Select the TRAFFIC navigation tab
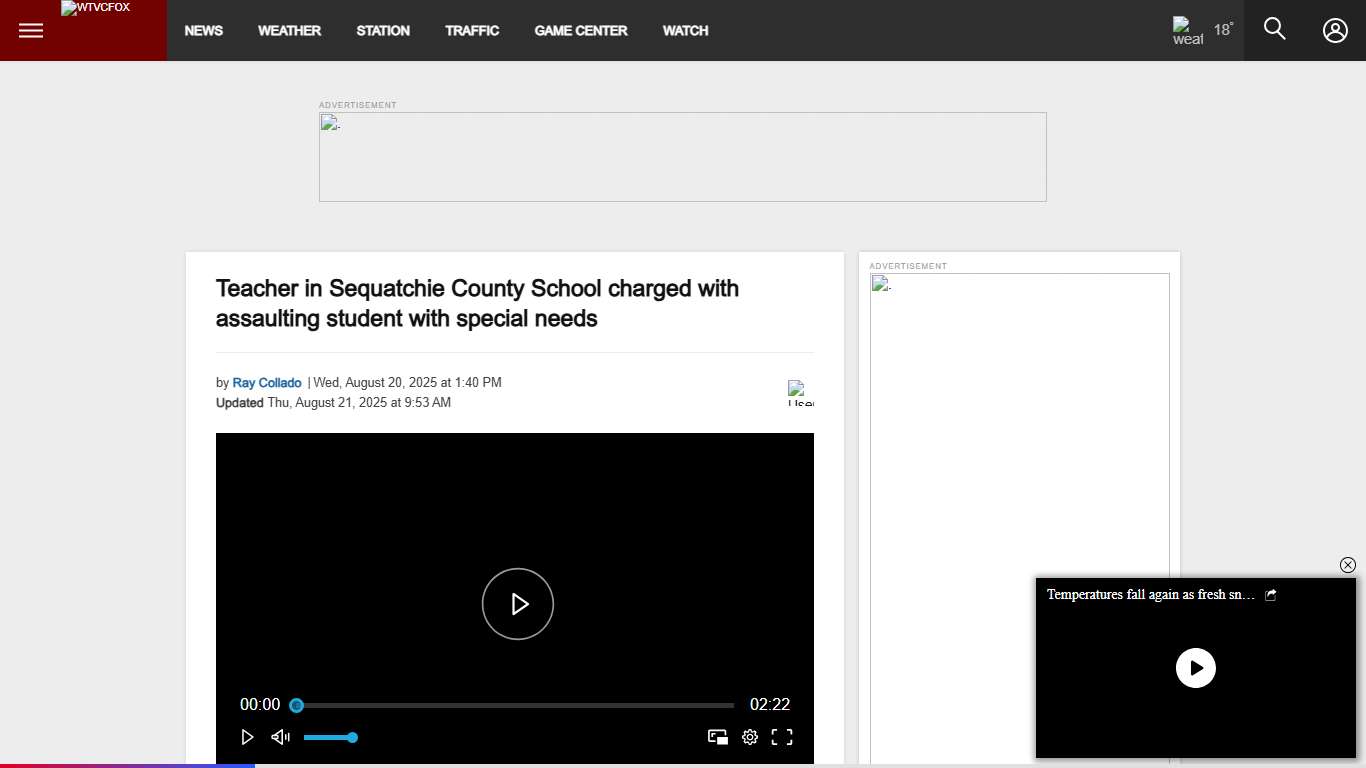 click(x=472, y=30)
